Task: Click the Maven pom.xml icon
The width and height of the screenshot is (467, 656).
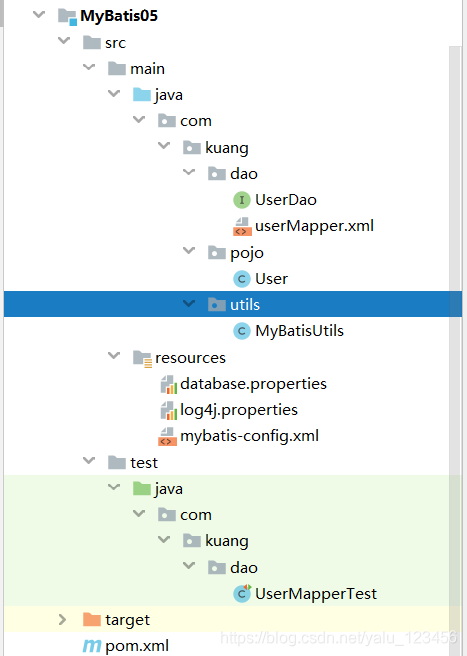Action: click(92, 646)
